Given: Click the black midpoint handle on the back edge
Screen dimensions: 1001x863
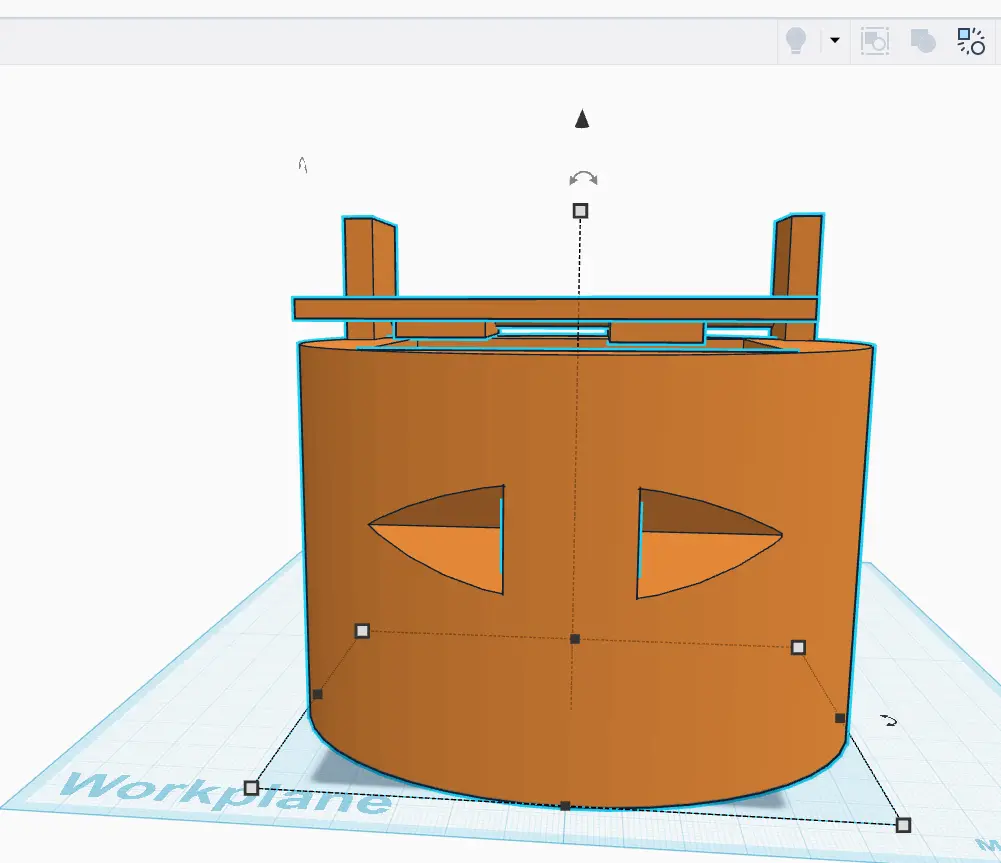Looking at the screenshot, I should 575,639.
